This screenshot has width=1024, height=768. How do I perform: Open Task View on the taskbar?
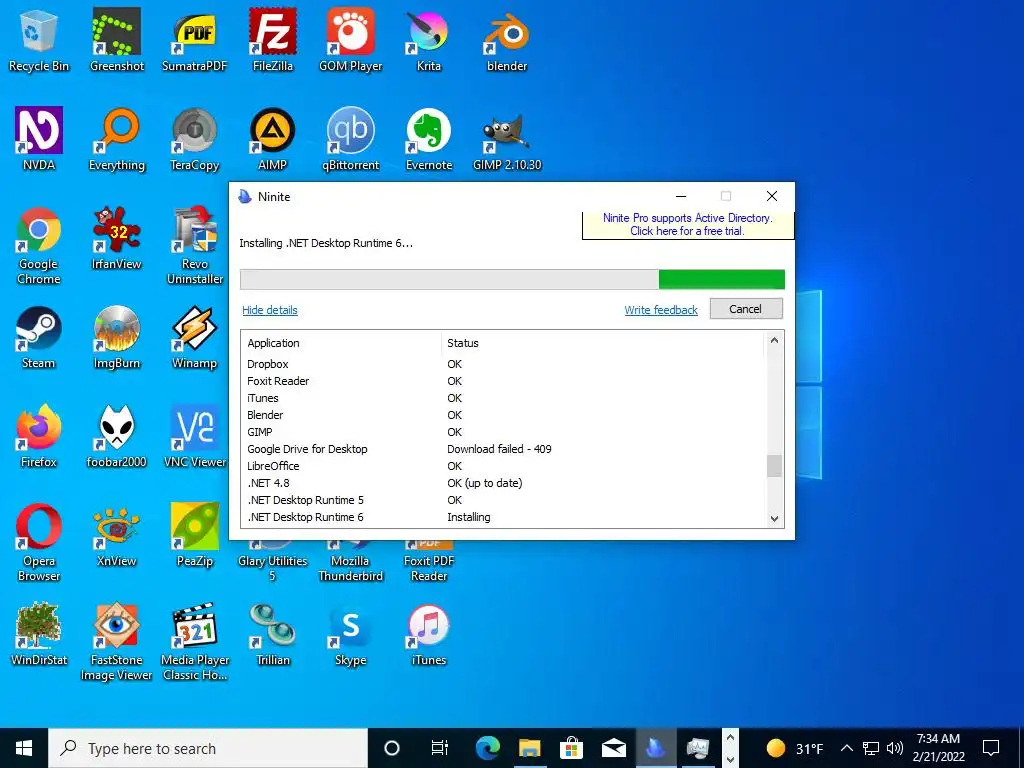click(x=440, y=748)
